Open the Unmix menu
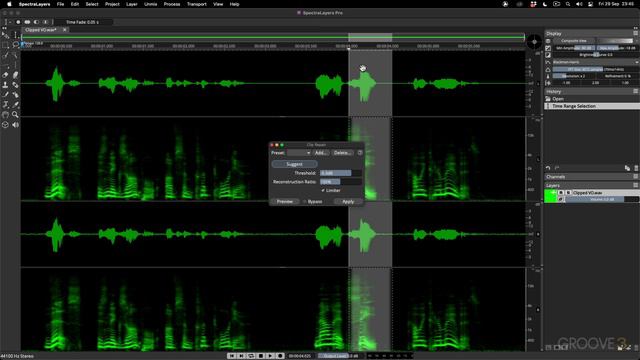This screenshot has width=640, height=360. [151, 4]
